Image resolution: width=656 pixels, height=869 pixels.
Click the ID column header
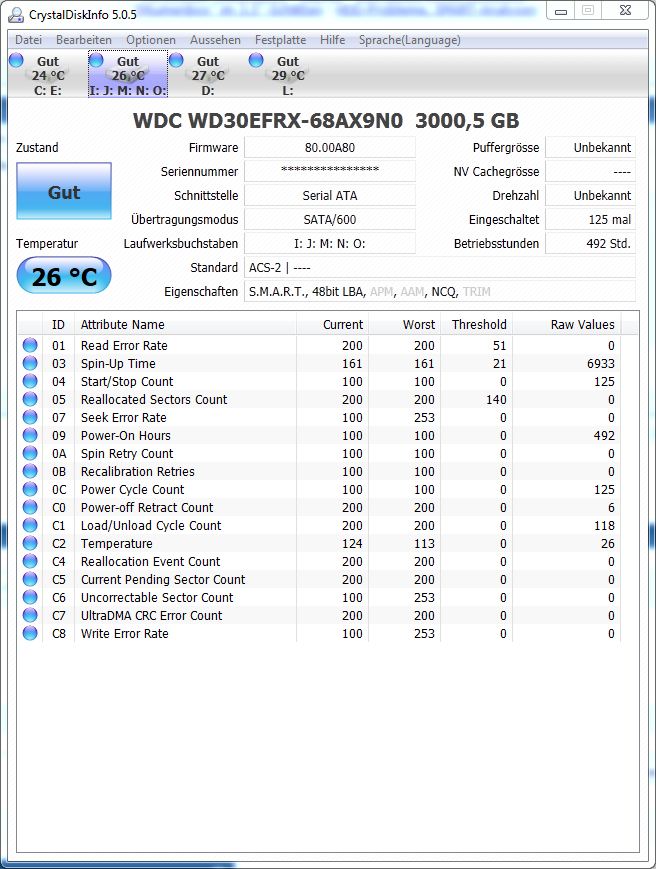58,325
